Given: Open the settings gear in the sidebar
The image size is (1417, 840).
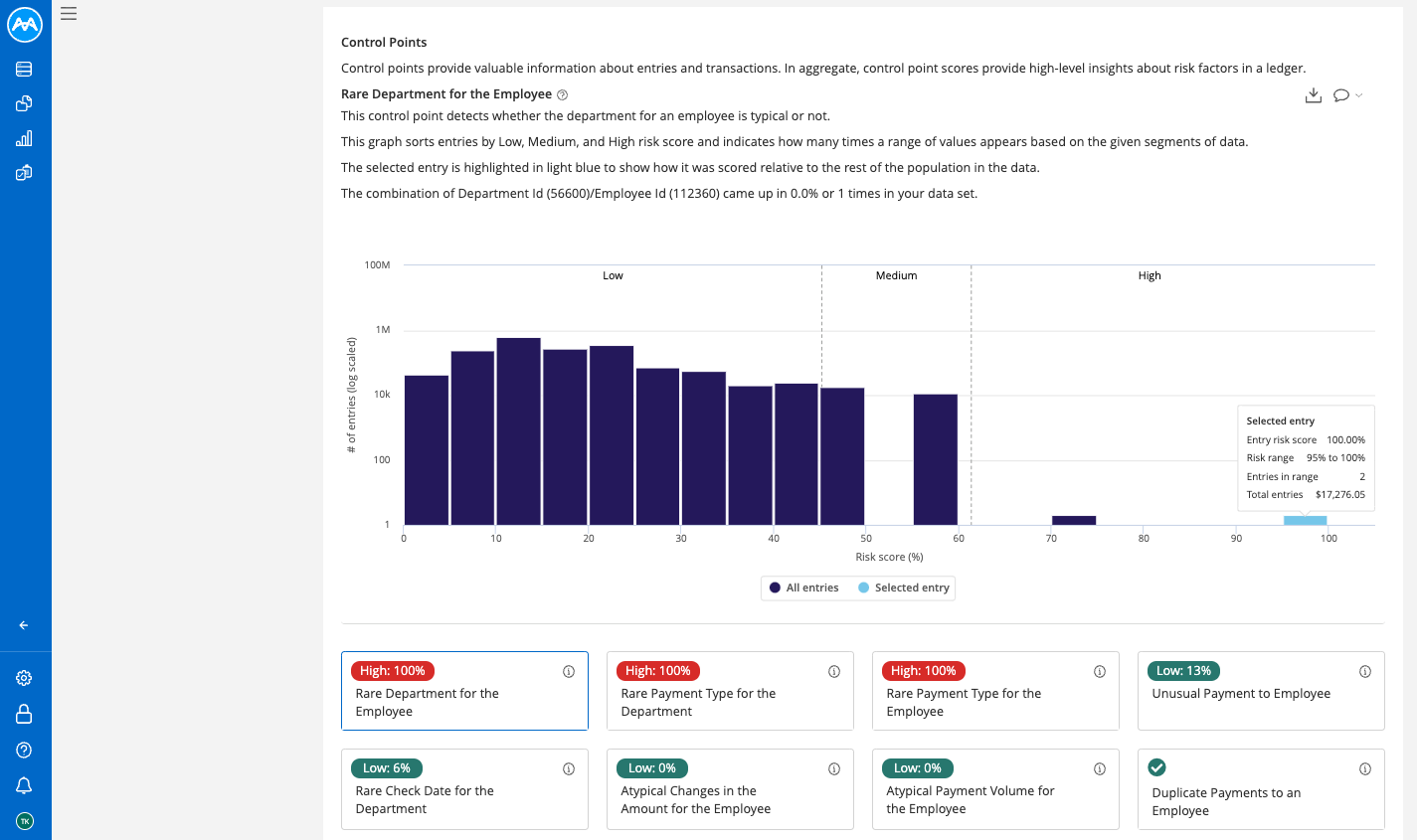Looking at the screenshot, I should pos(25,677).
